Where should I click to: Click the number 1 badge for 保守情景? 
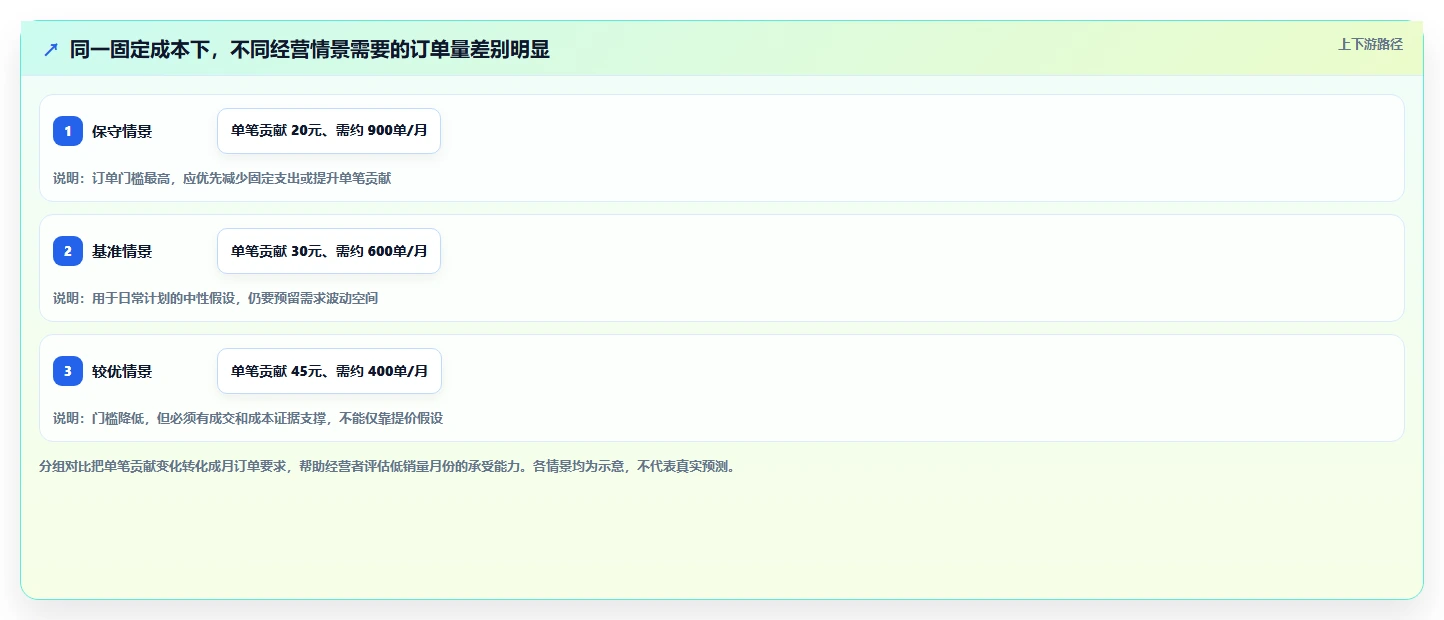tap(68, 131)
